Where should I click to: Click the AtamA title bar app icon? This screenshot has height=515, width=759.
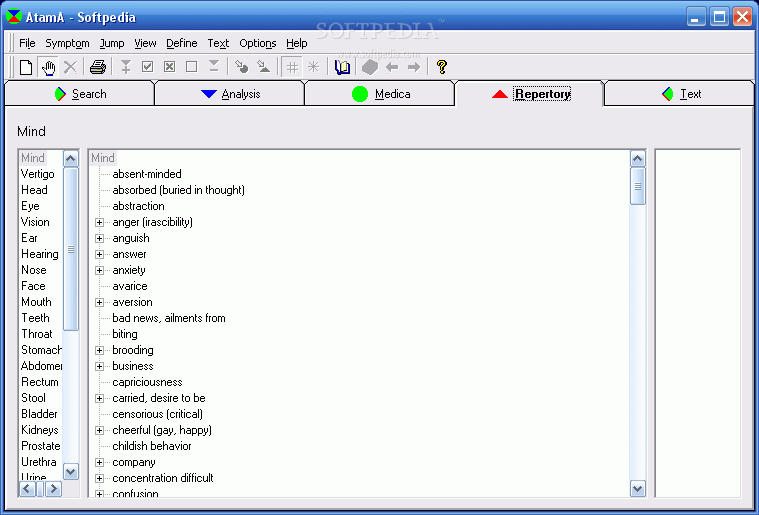(x=14, y=16)
